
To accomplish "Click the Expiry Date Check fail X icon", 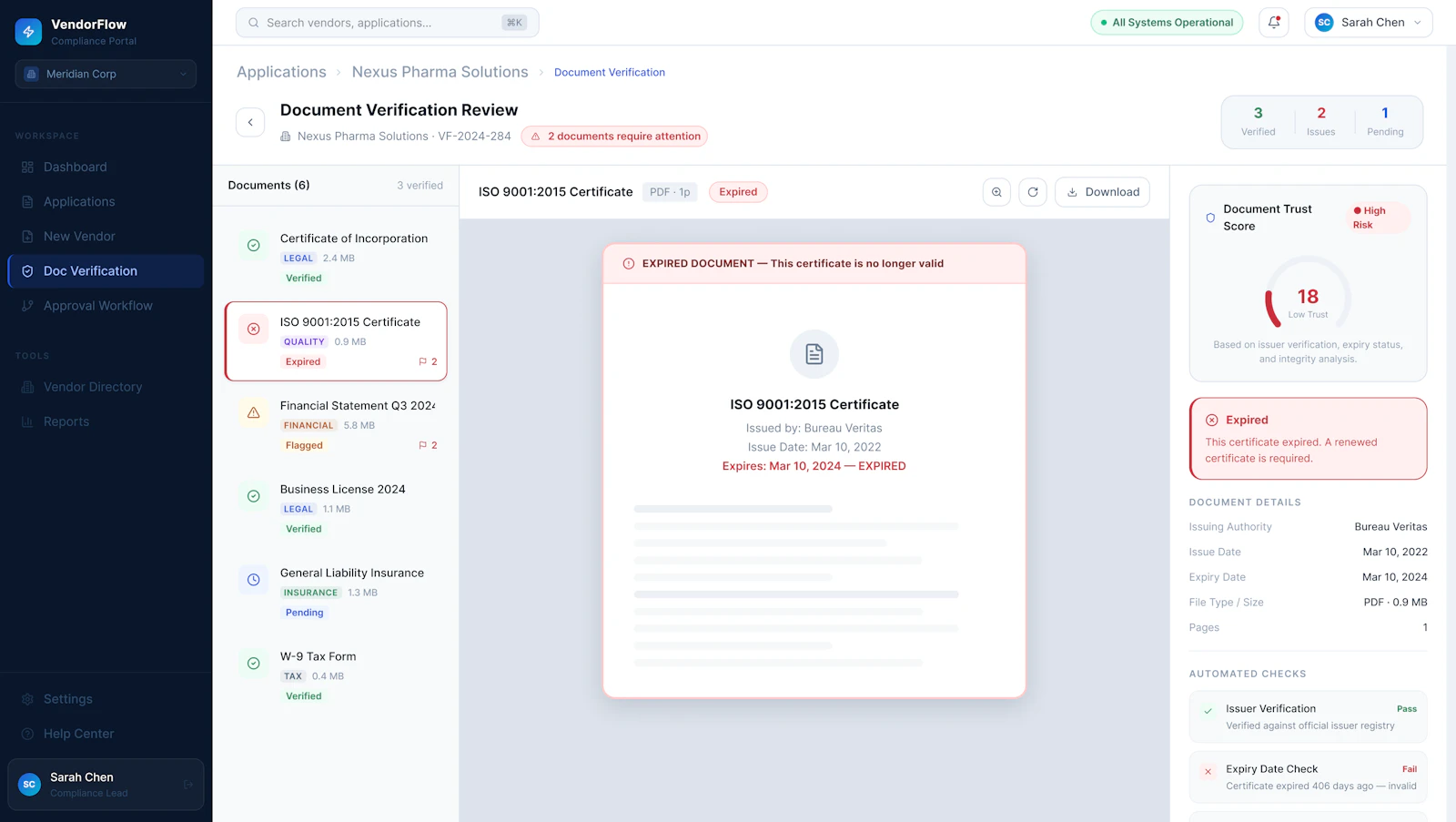I will (x=1208, y=771).
